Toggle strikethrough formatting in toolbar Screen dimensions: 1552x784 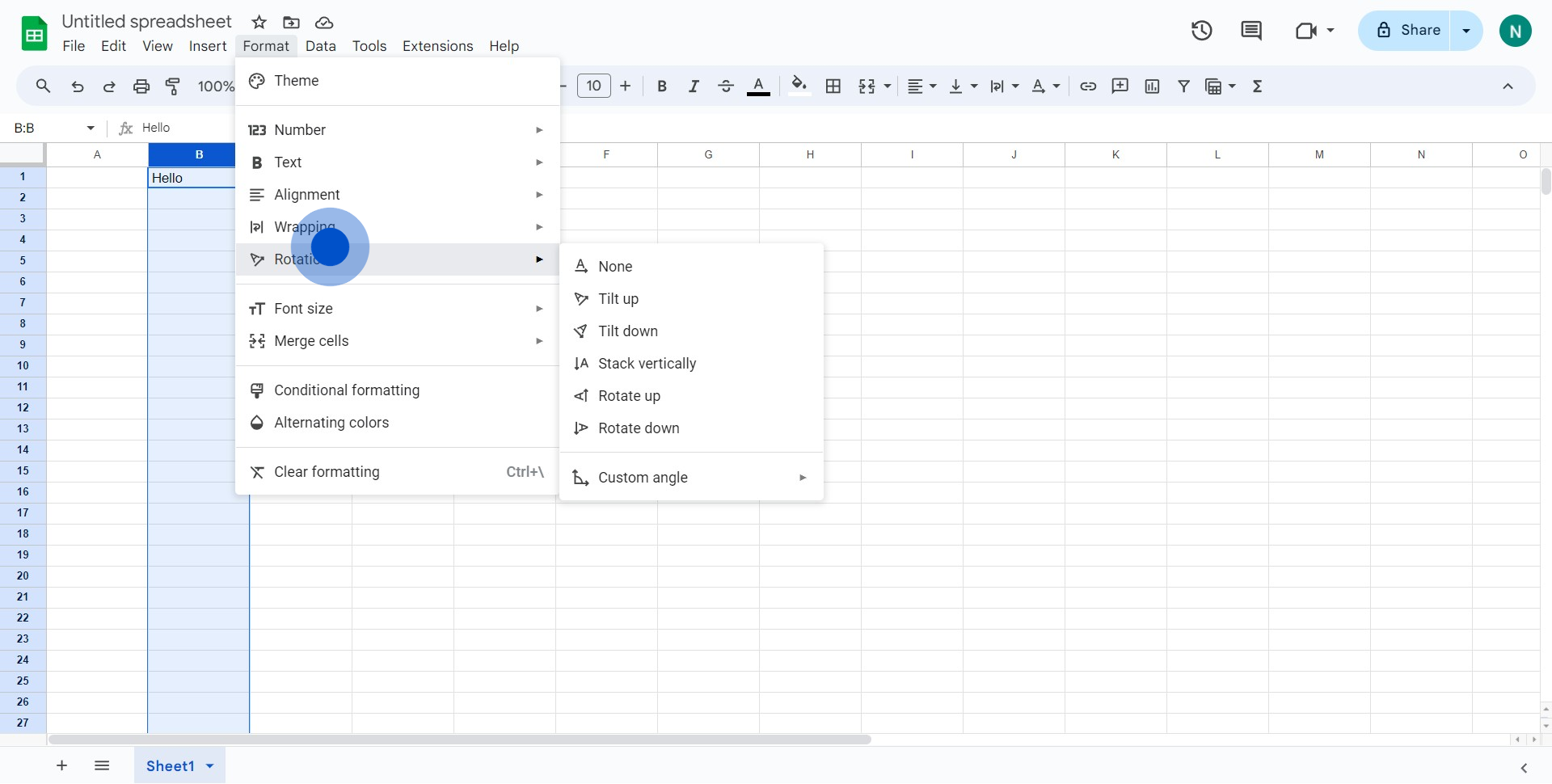(726, 86)
